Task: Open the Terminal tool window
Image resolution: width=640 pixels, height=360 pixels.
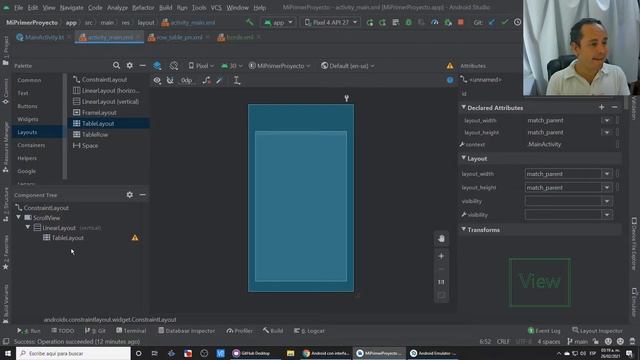Action: pos(131,331)
